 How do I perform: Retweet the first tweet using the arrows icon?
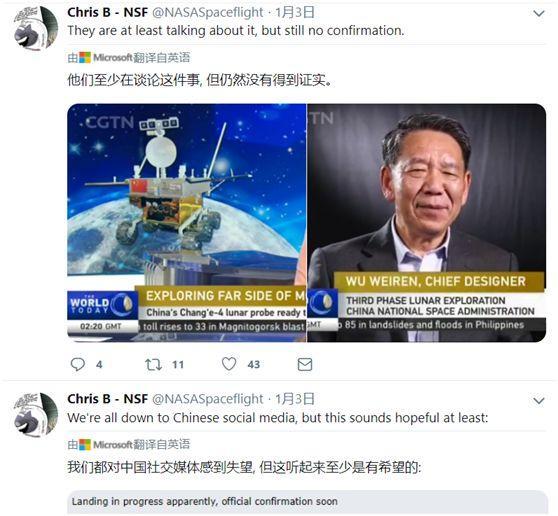tap(153, 364)
